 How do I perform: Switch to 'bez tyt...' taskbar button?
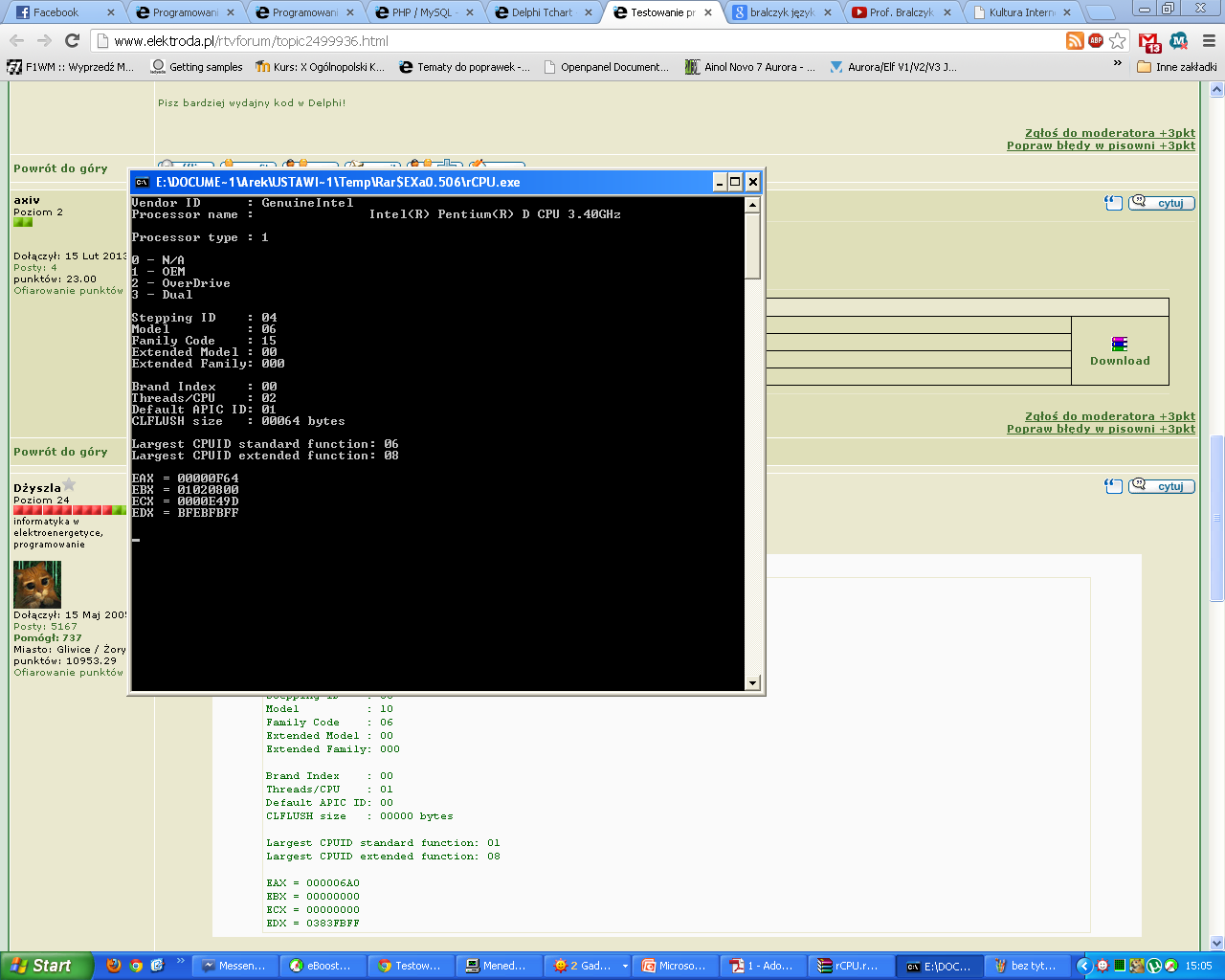1027,966
